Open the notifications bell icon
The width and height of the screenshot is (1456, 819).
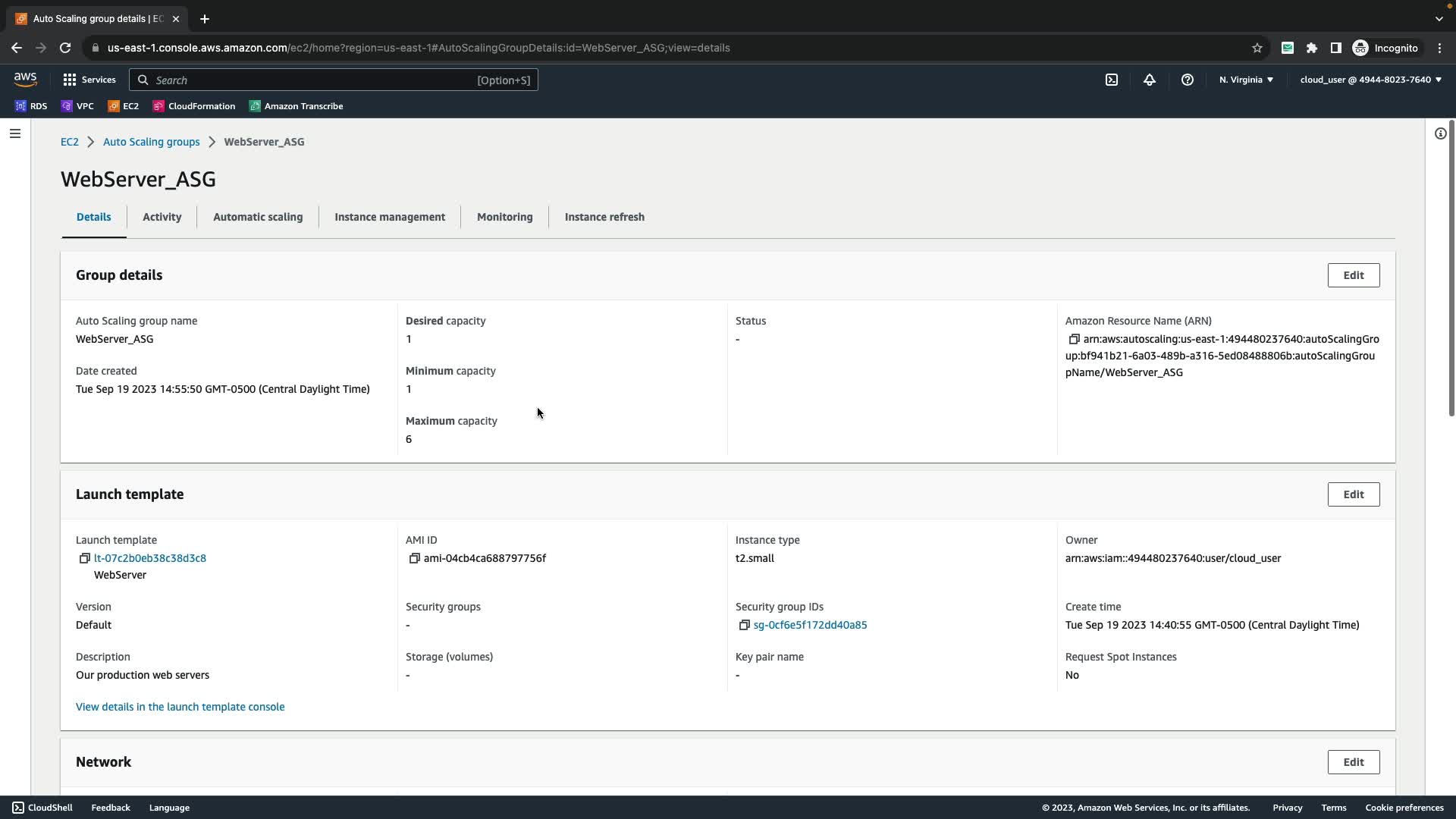click(1150, 80)
